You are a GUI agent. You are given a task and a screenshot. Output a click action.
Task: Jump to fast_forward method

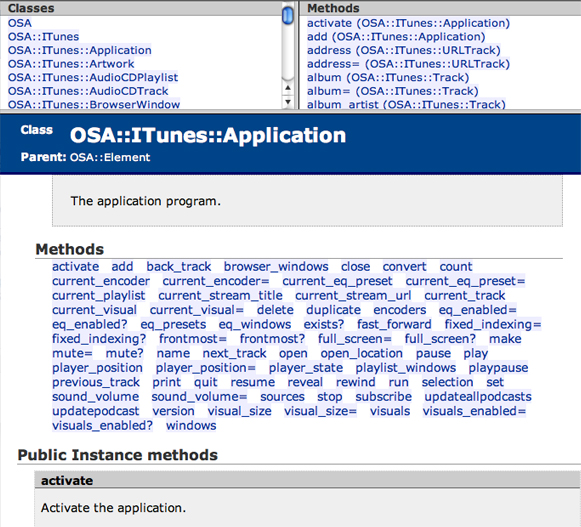coord(394,325)
